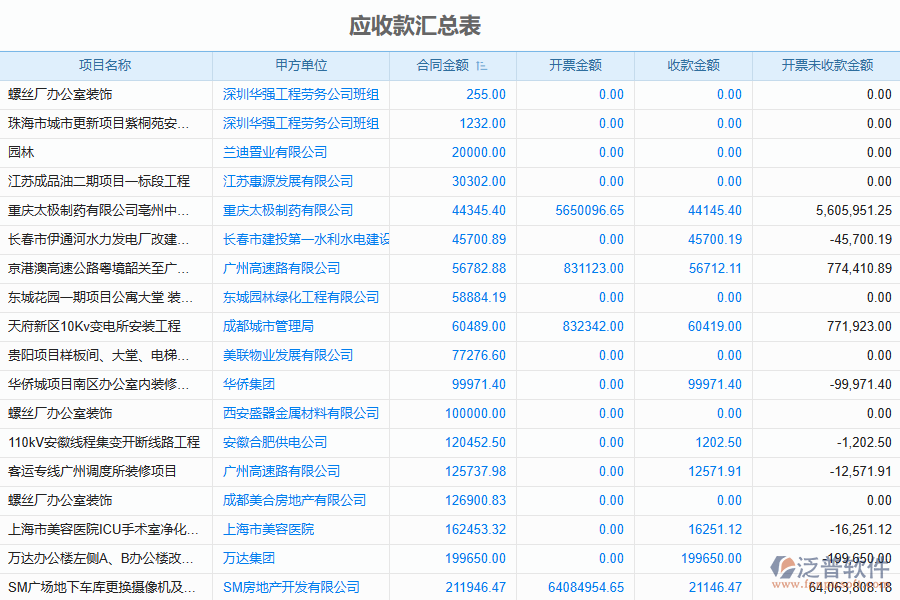Select project 110kV安徽线程集变开断线路工程

tap(104, 442)
